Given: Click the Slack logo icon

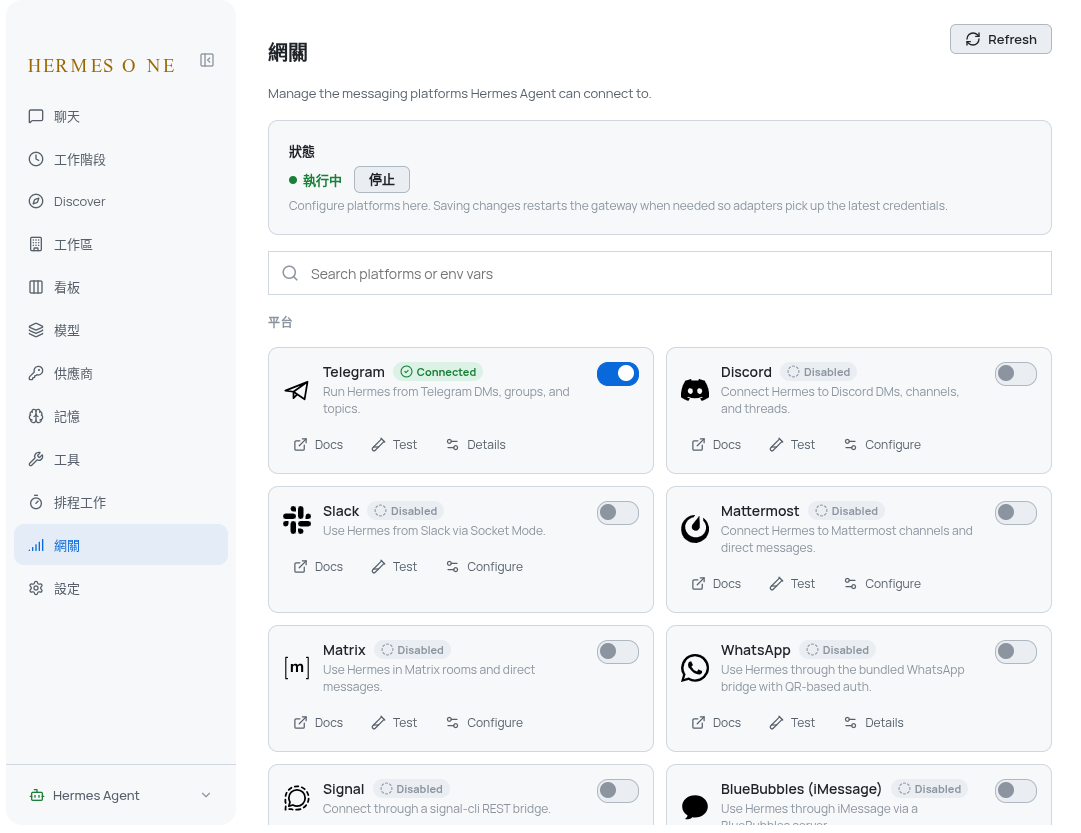Looking at the screenshot, I should point(296,520).
